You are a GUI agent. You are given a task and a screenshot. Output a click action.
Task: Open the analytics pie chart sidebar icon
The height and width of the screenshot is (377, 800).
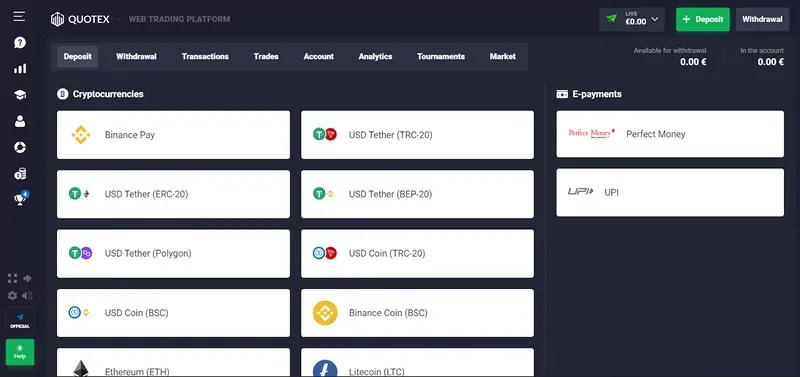(x=19, y=147)
